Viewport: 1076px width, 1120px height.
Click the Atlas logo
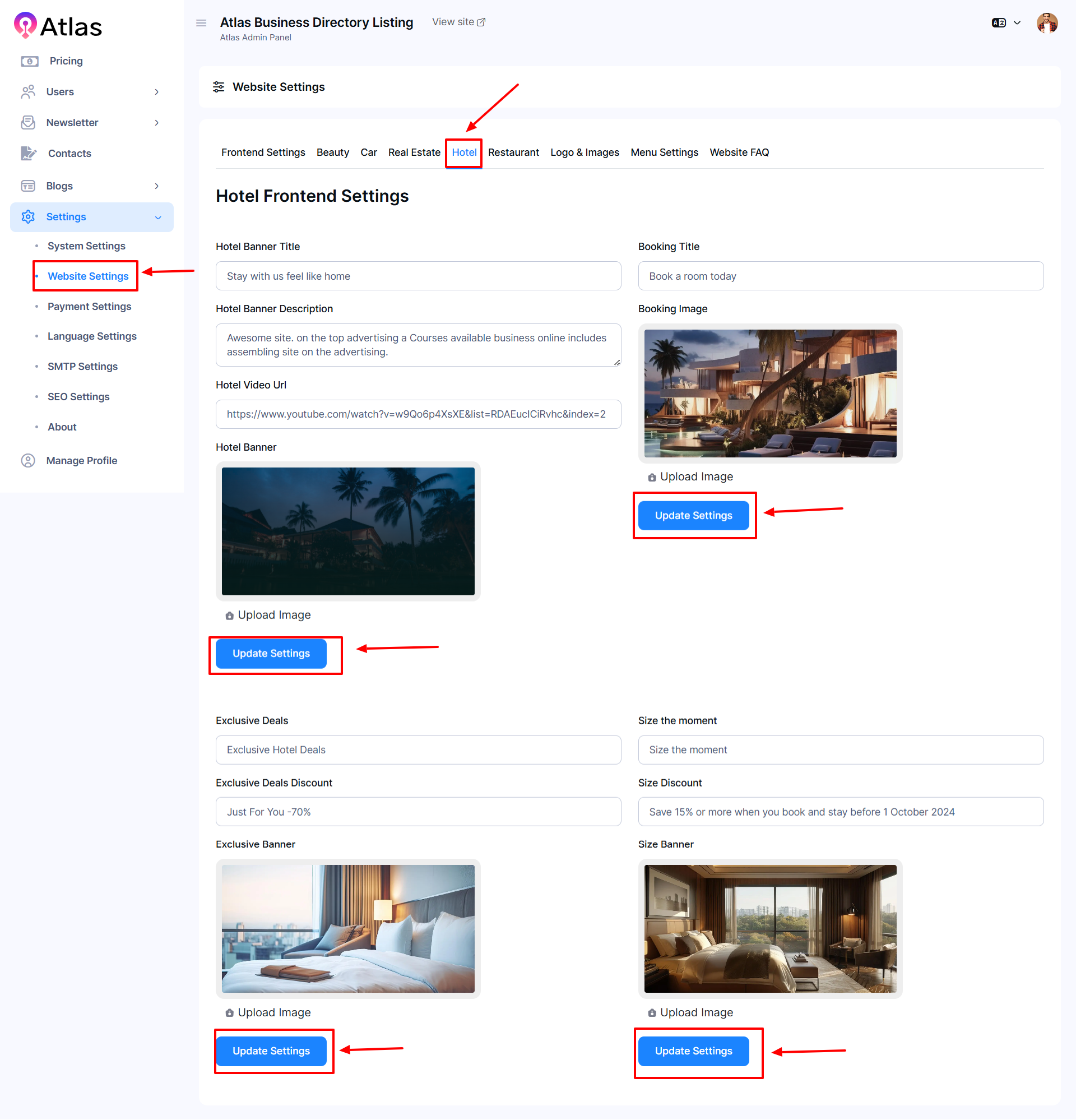58,26
